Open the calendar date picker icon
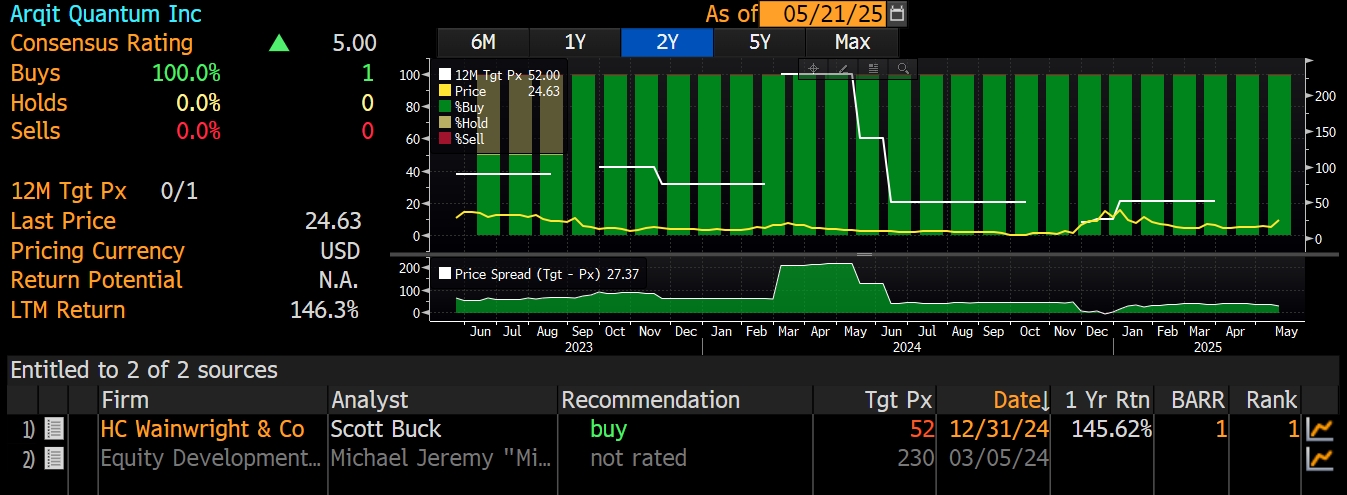 point(897,14)
